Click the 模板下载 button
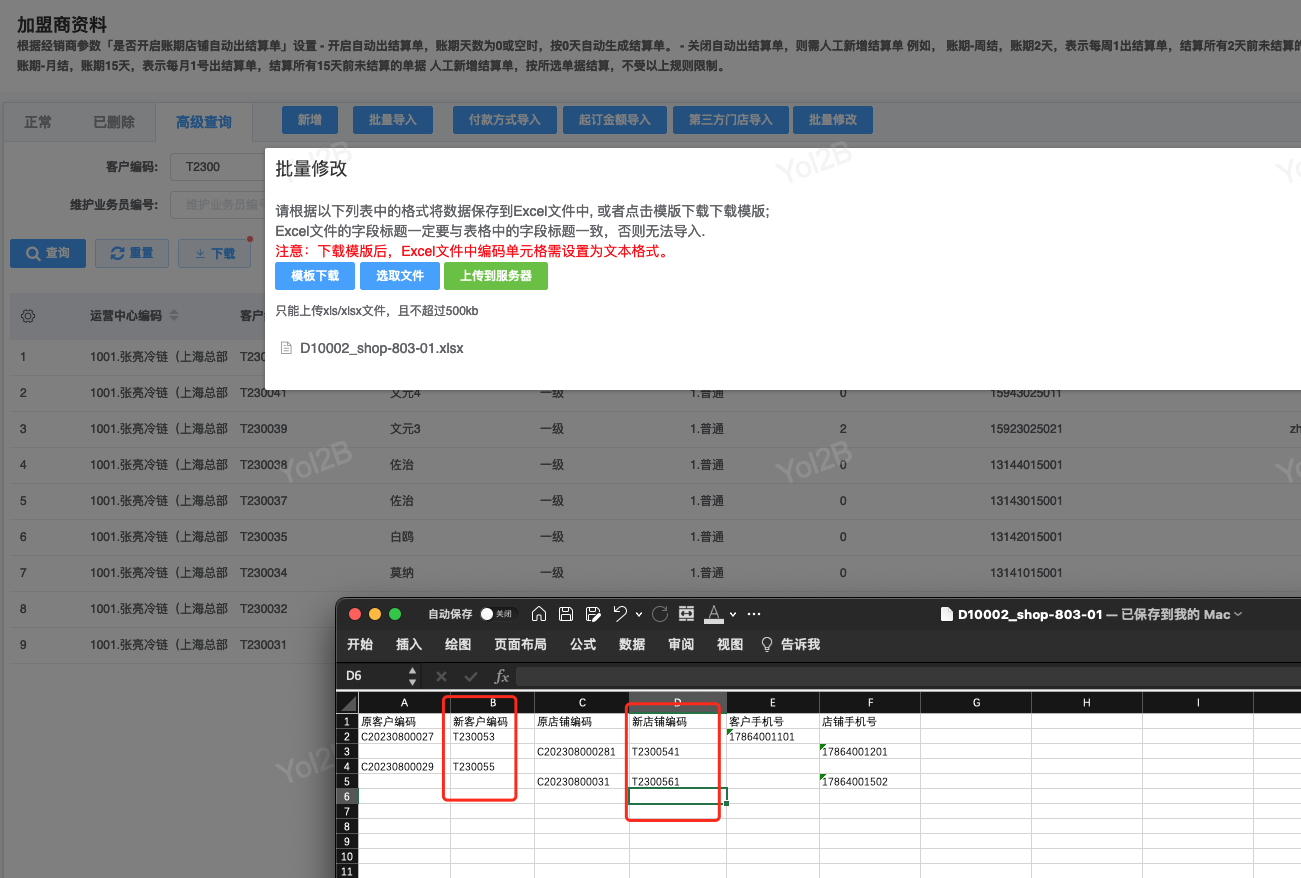Screen dimensions: 1301x878 (315, 276)
